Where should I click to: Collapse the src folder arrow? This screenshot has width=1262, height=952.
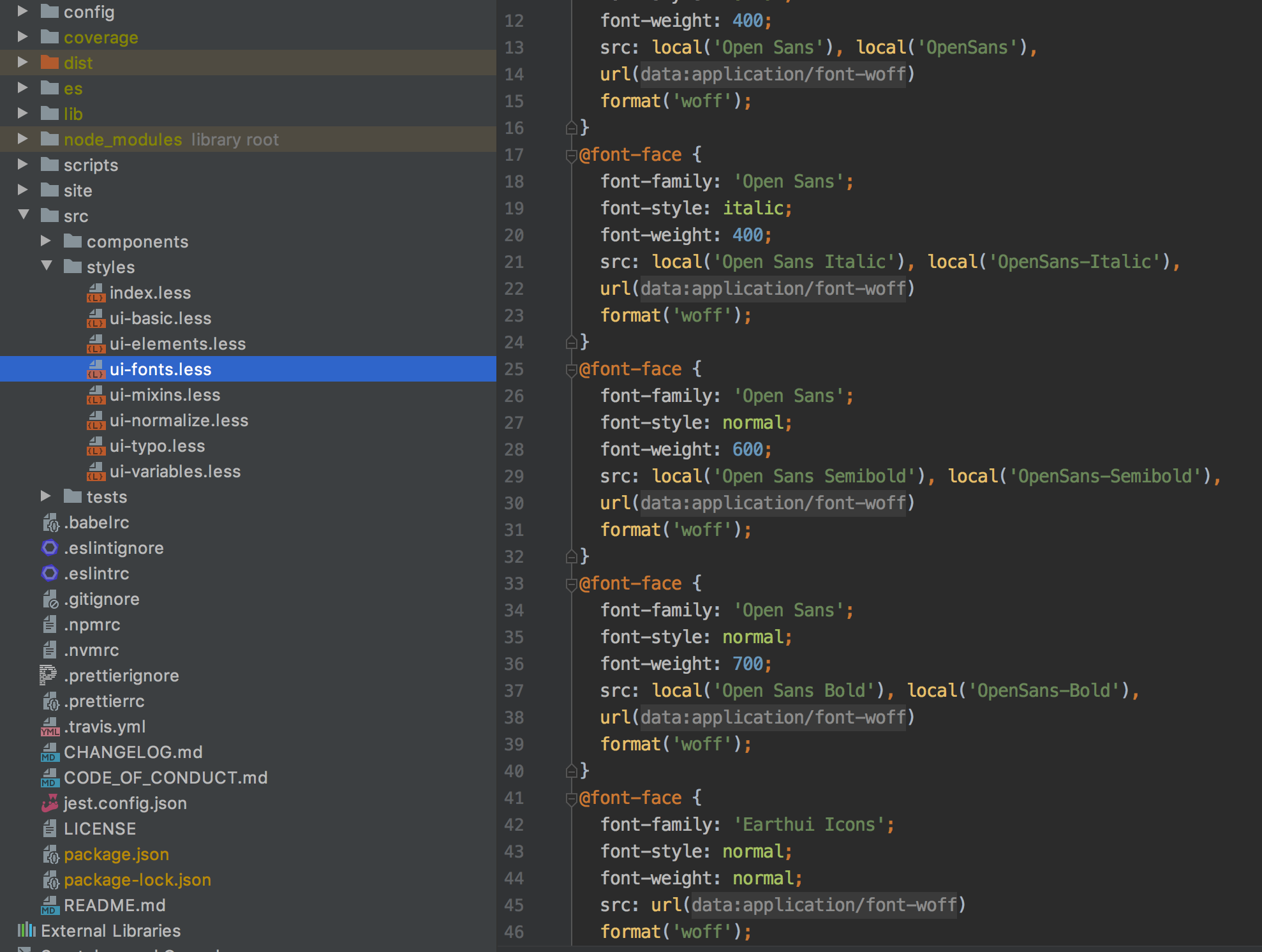[x=24, y=215]
